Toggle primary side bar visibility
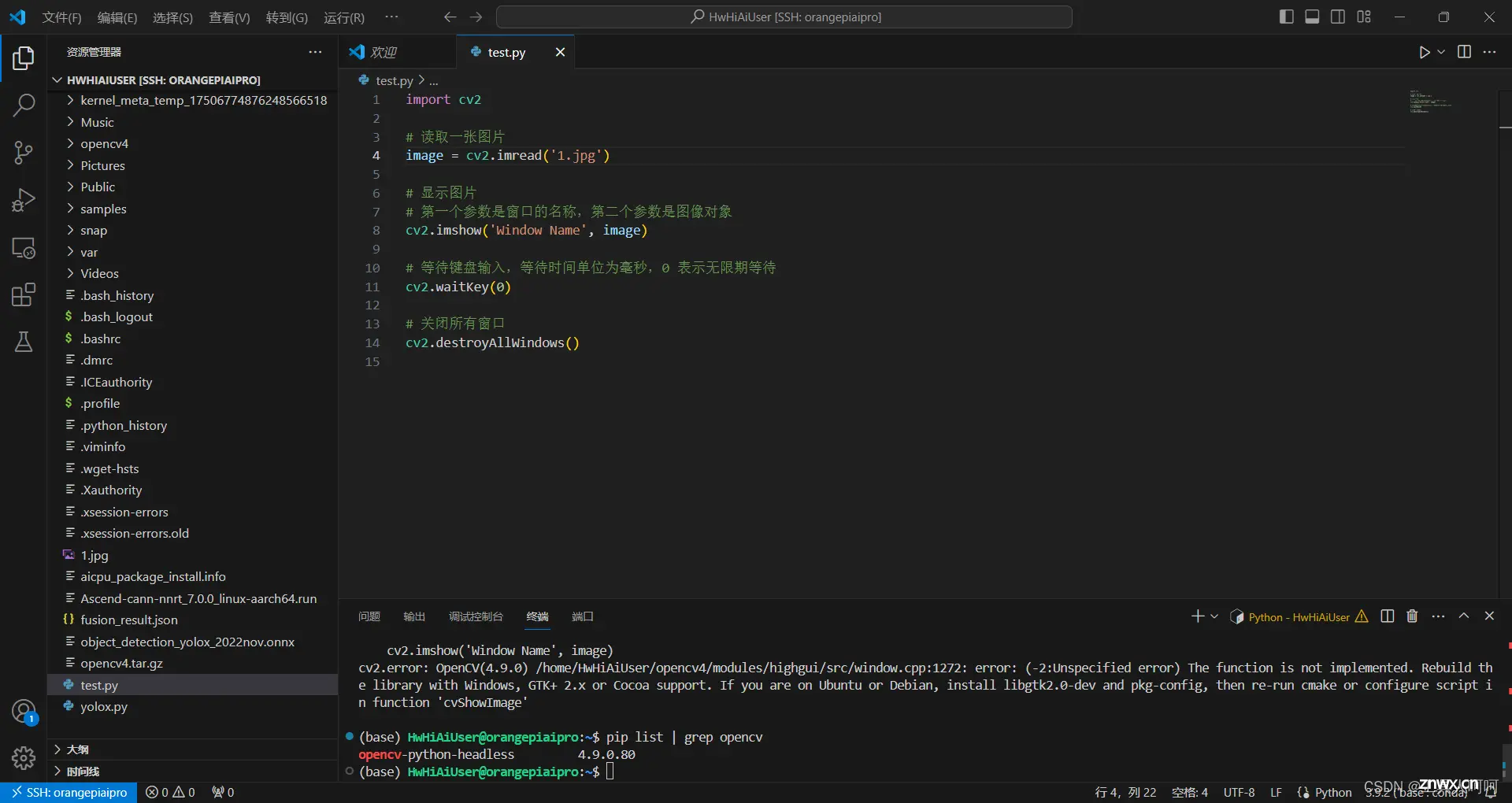 pos(1286,17)
